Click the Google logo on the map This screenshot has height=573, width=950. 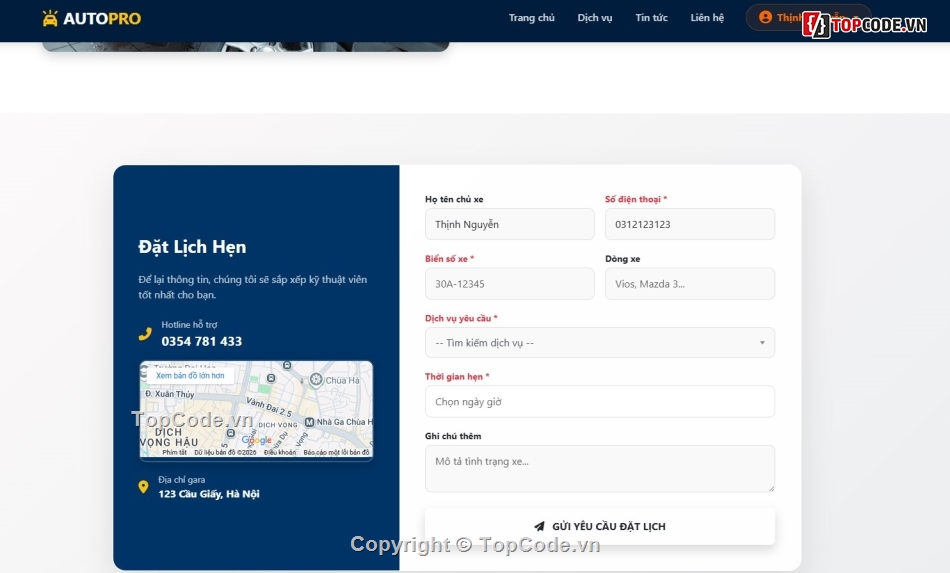pyautogui.click(x=256, y=440)
